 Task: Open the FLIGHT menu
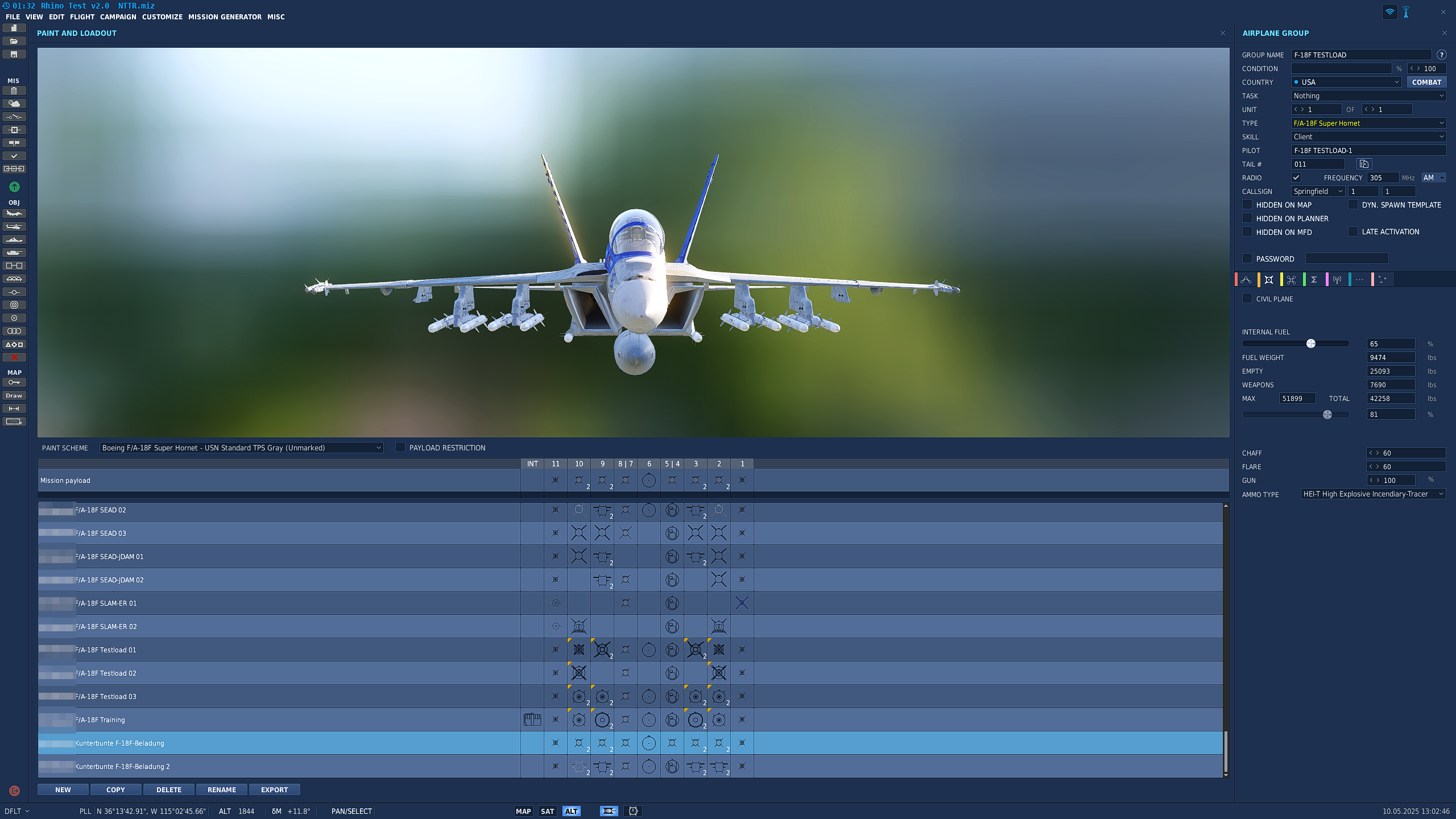click(82, 16)
